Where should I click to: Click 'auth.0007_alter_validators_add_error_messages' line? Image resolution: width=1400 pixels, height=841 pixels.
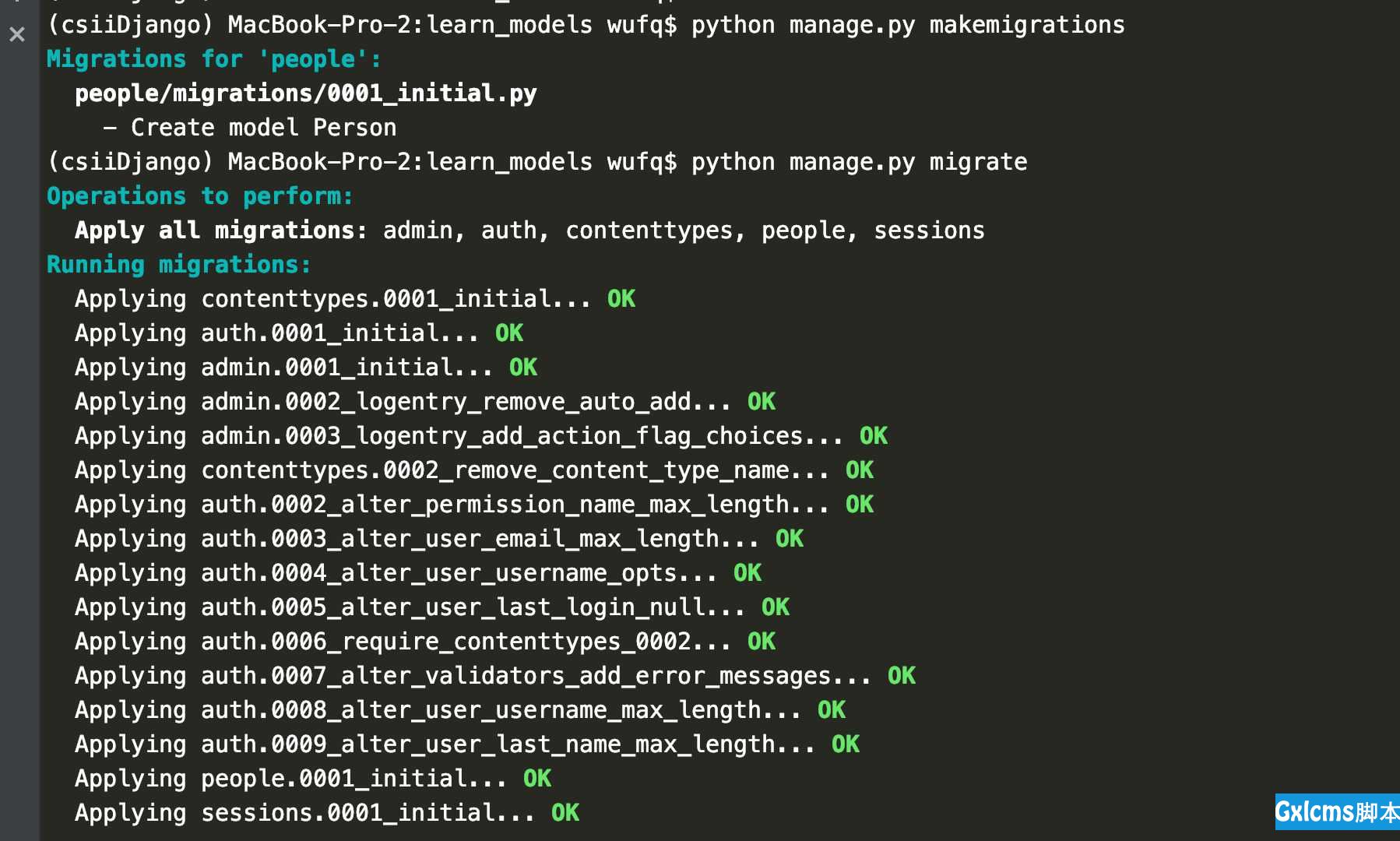pyautogui.click(x=495, y=676)
